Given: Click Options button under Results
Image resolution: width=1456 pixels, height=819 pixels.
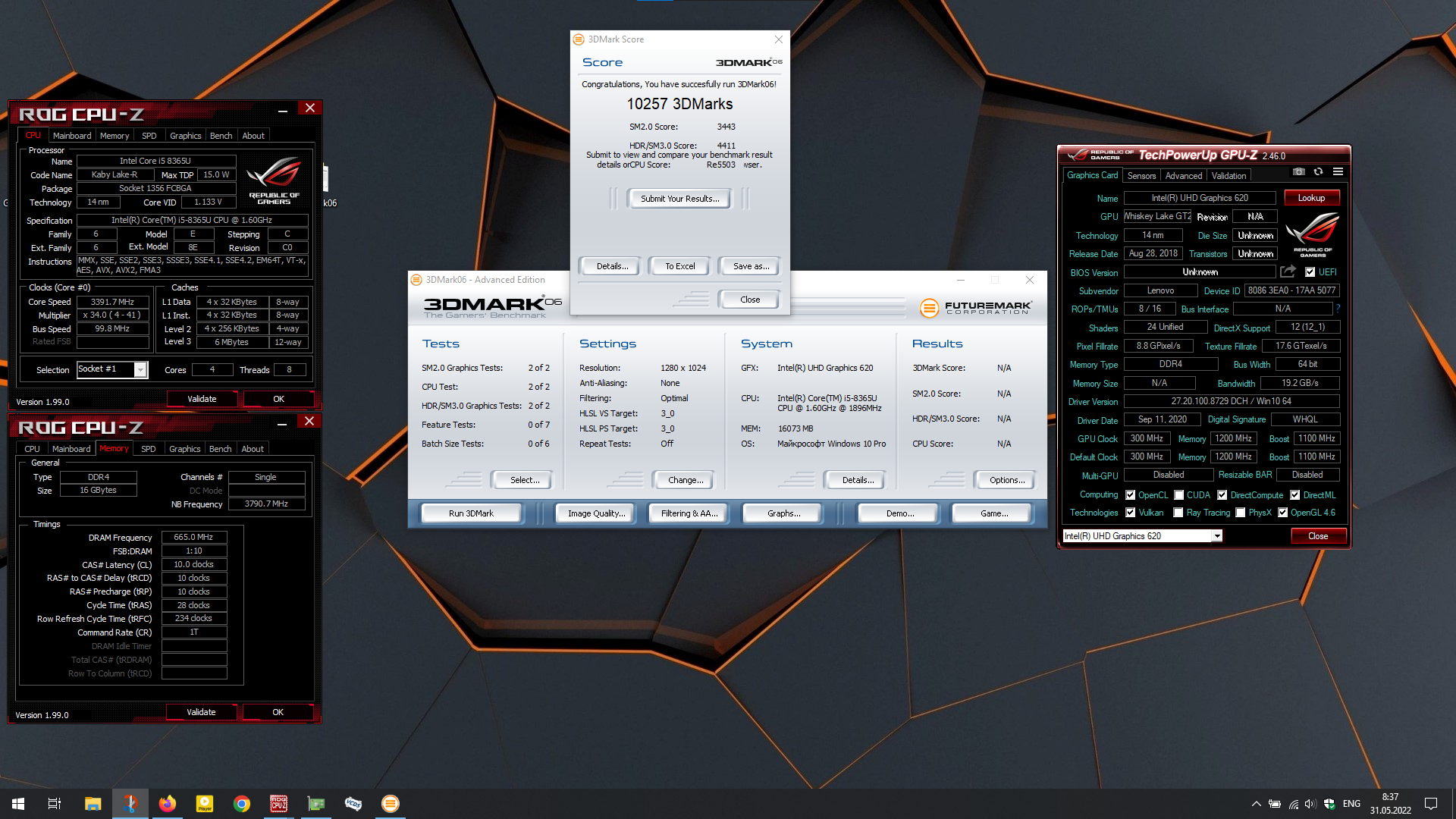Looking at the screenshot, I should click(x=1006, y=480).
